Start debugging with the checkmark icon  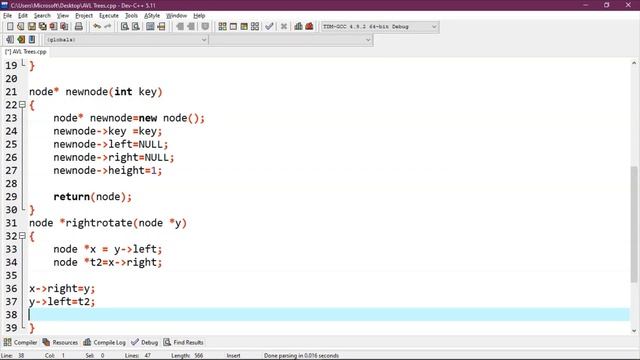(x=269, y=27)
